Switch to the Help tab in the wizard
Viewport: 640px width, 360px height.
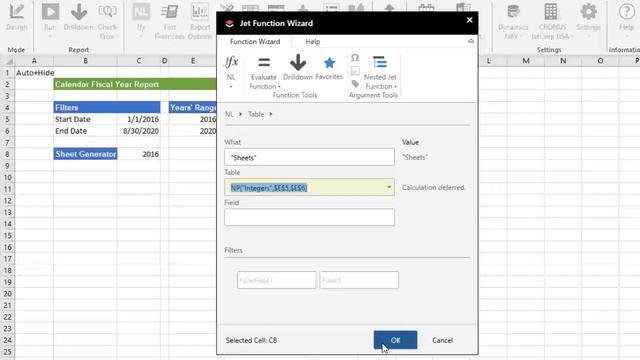click(313, 41)
